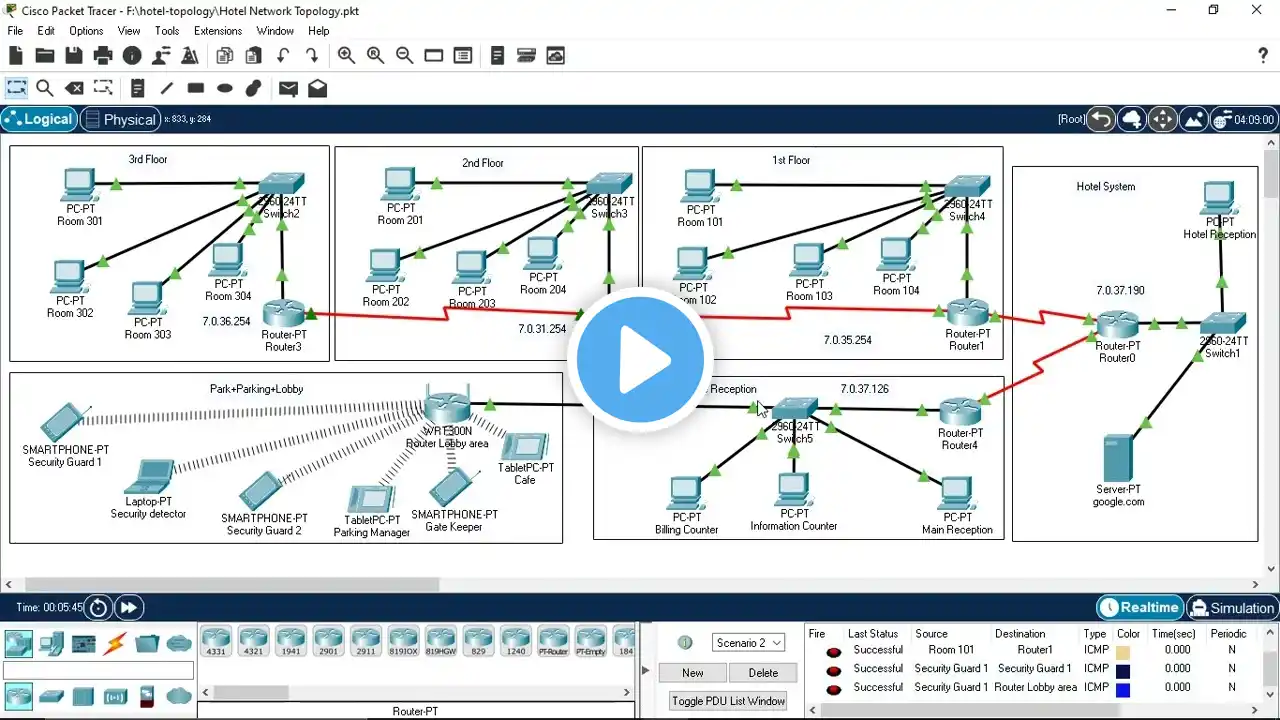Click the color swatch for Router Lobby area PDU
The width and height of the screenshot is (1280, 720).
tap(1124, 689)
